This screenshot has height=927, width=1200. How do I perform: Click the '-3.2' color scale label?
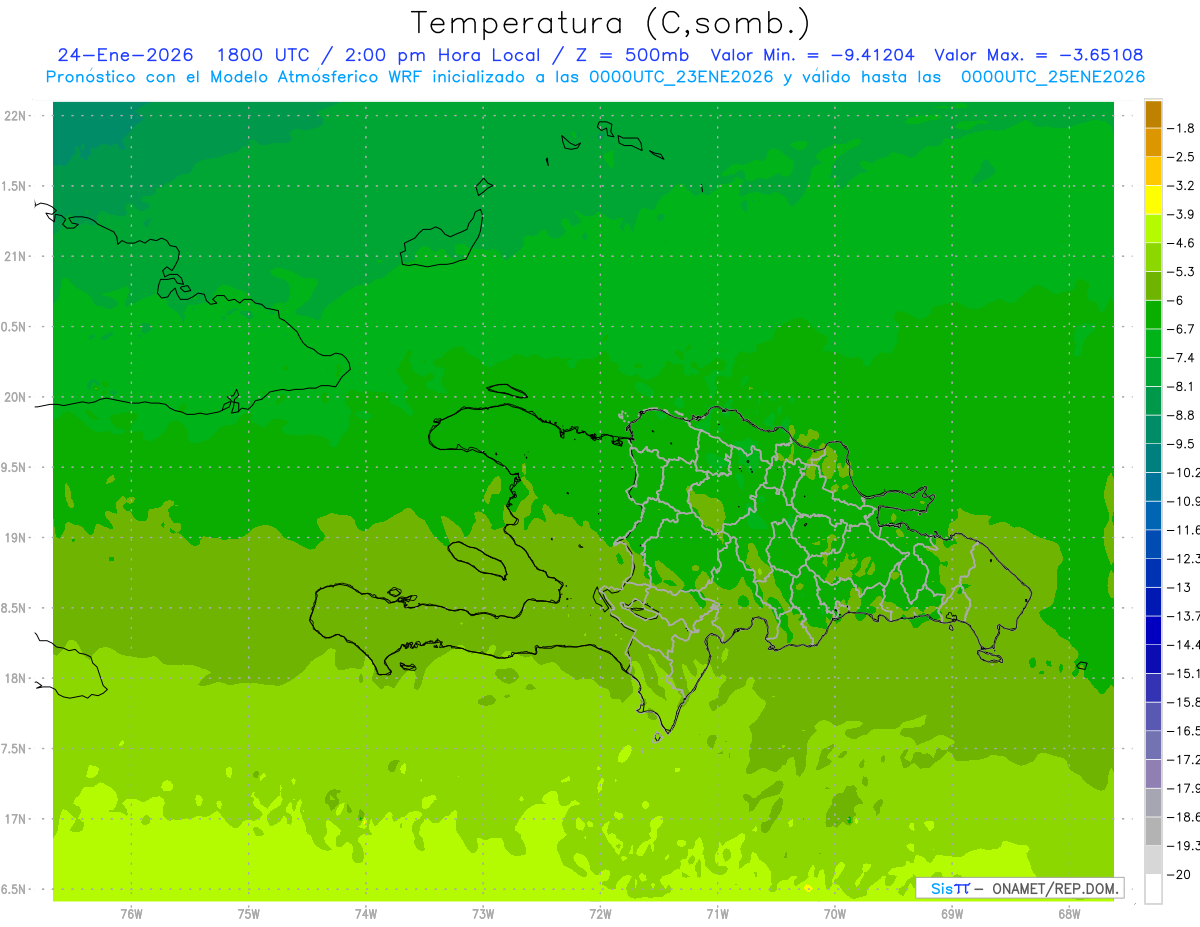1181,185
